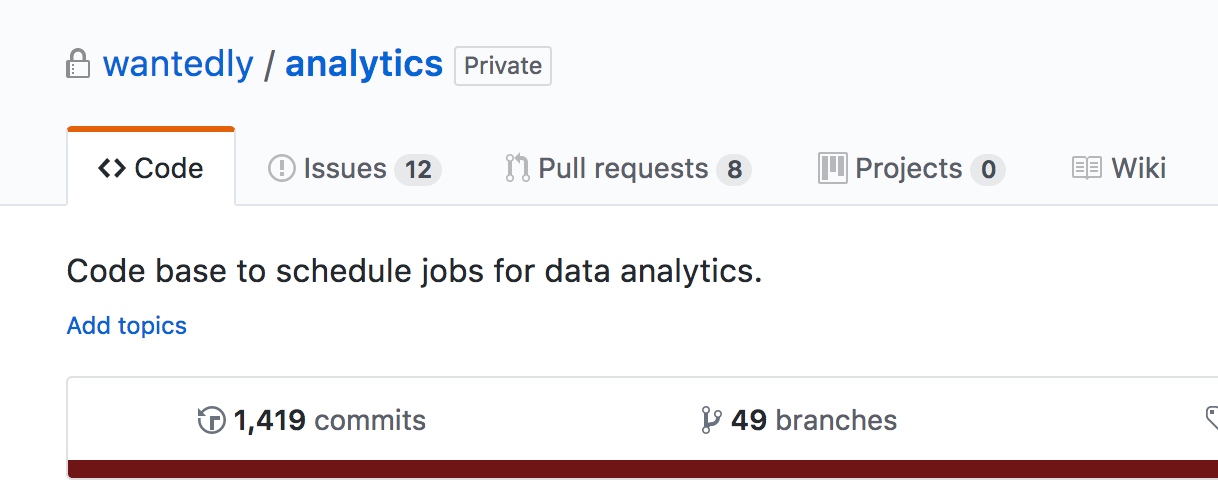Click the lock icon beside the repository name
This screenshot has height=496, width=1218.
78,65
